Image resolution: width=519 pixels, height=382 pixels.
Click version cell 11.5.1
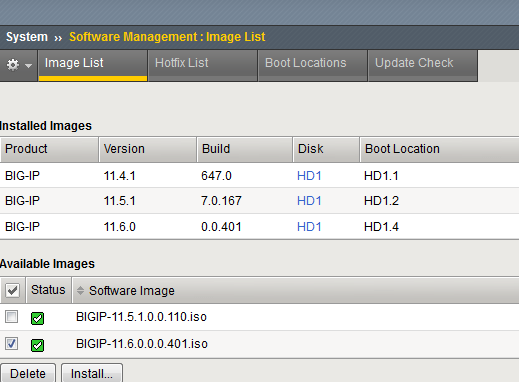tap(119, 201)
